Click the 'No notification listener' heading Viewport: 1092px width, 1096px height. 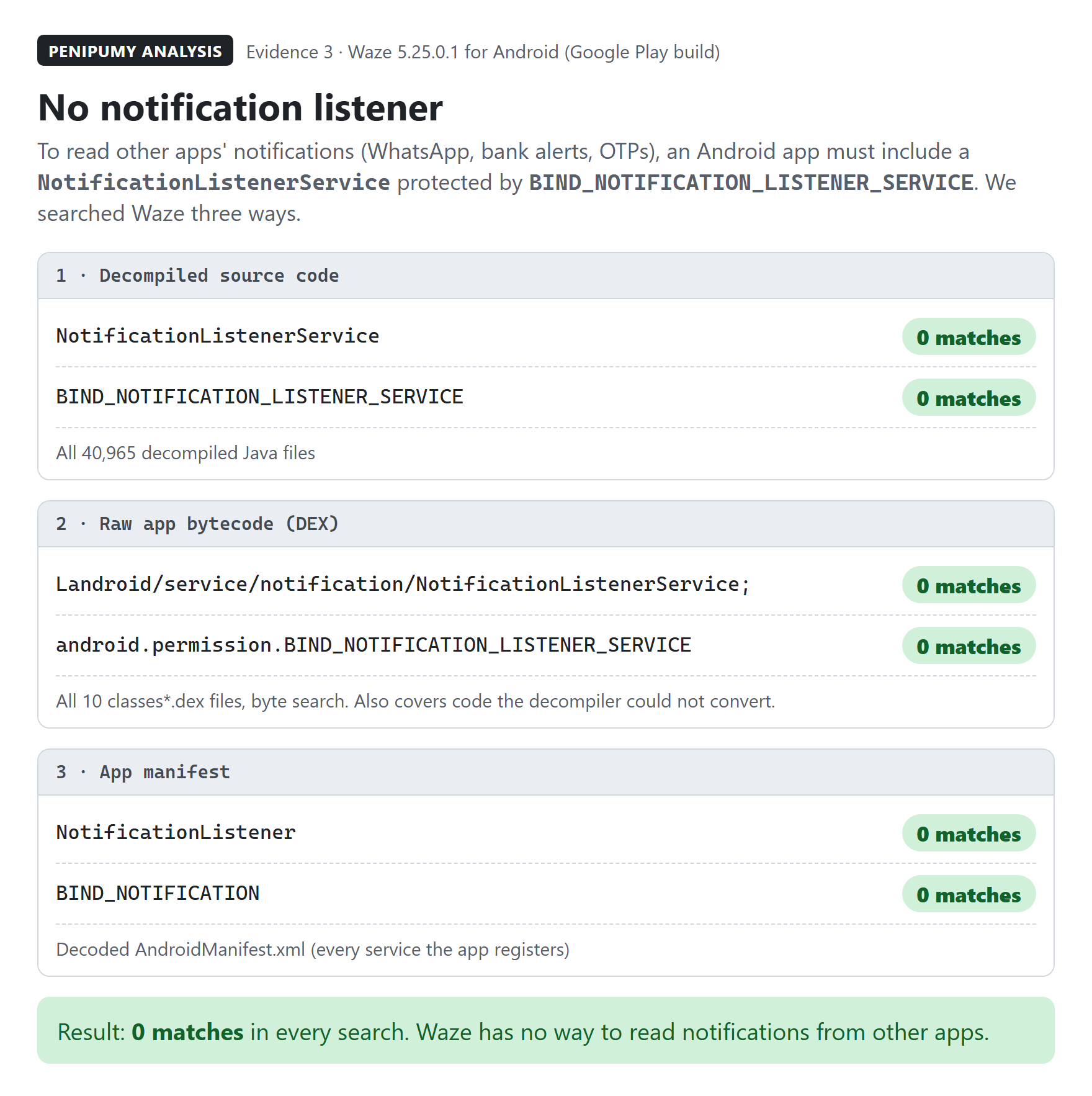coord(241,108)
